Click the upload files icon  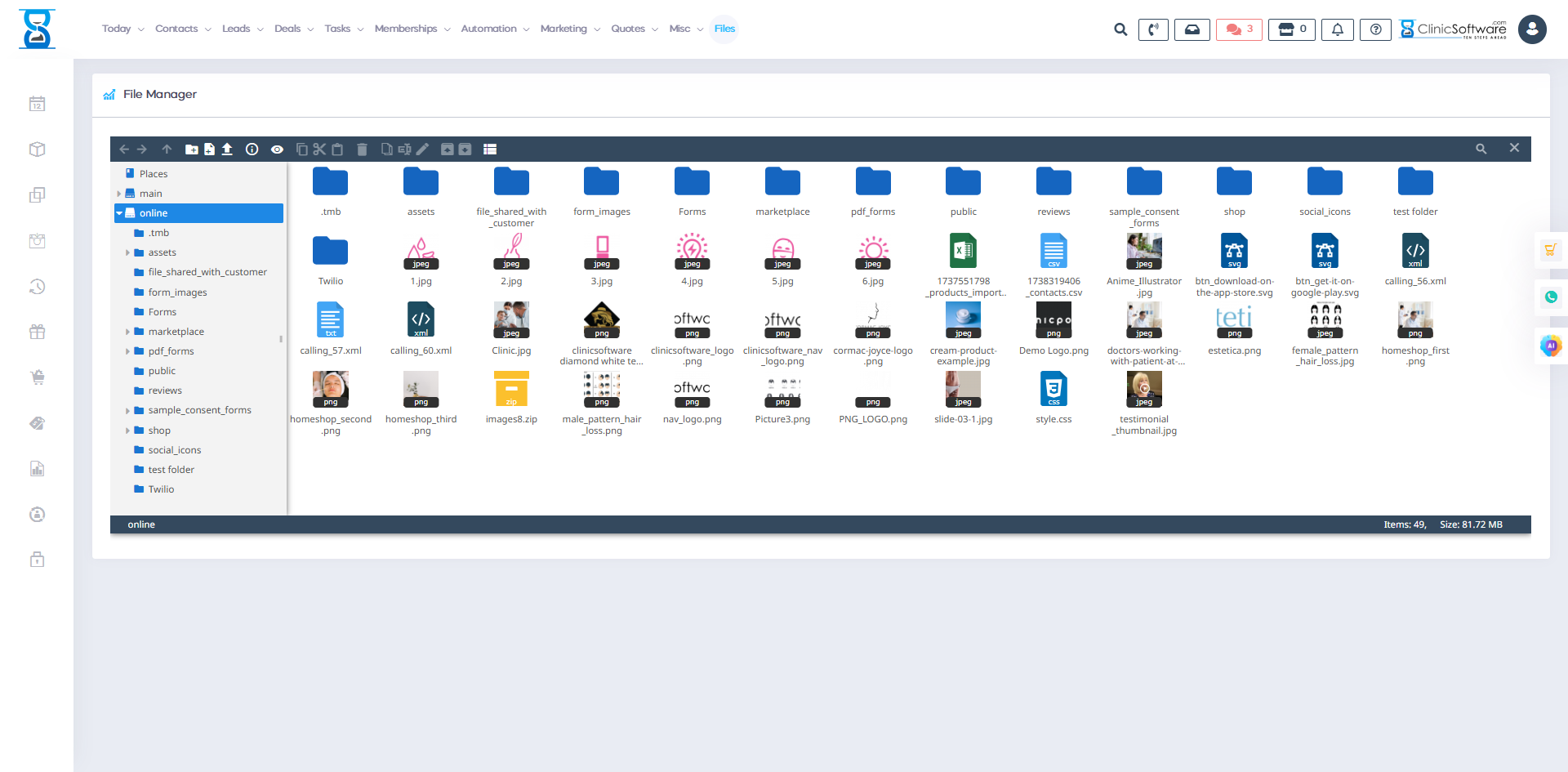(227, 149)
